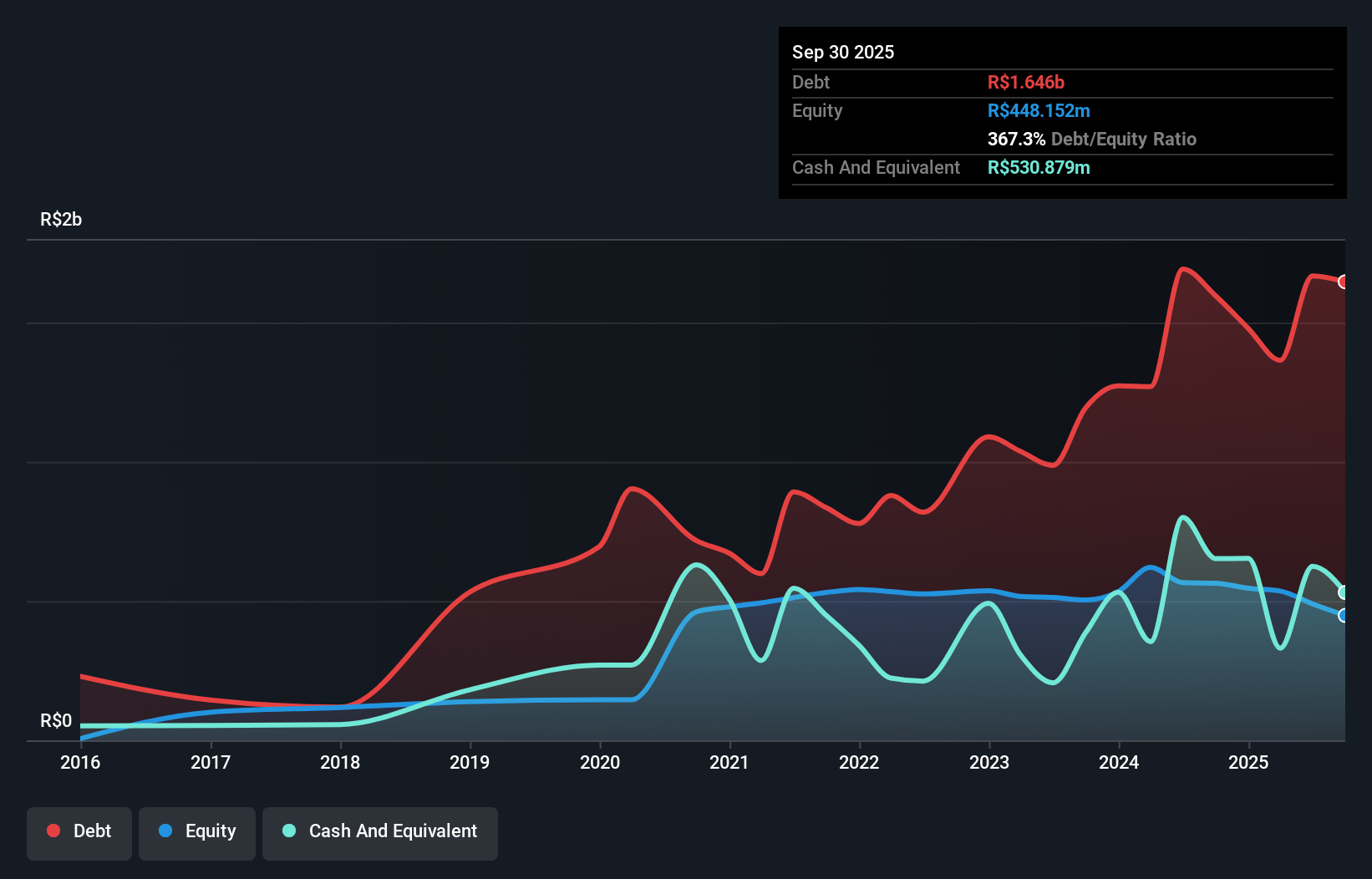Click the R$448.152m Equity value
Image resolution: width=1372 pixels, height=879 pixels.
(x=1040, y=110)
